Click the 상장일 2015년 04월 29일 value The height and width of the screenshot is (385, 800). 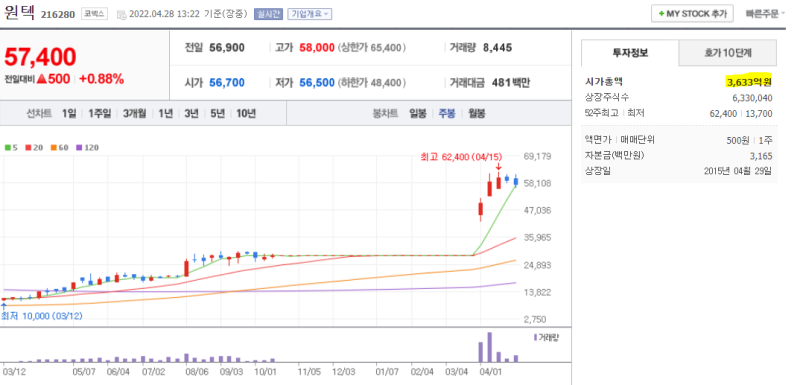[x=738, y=171]
